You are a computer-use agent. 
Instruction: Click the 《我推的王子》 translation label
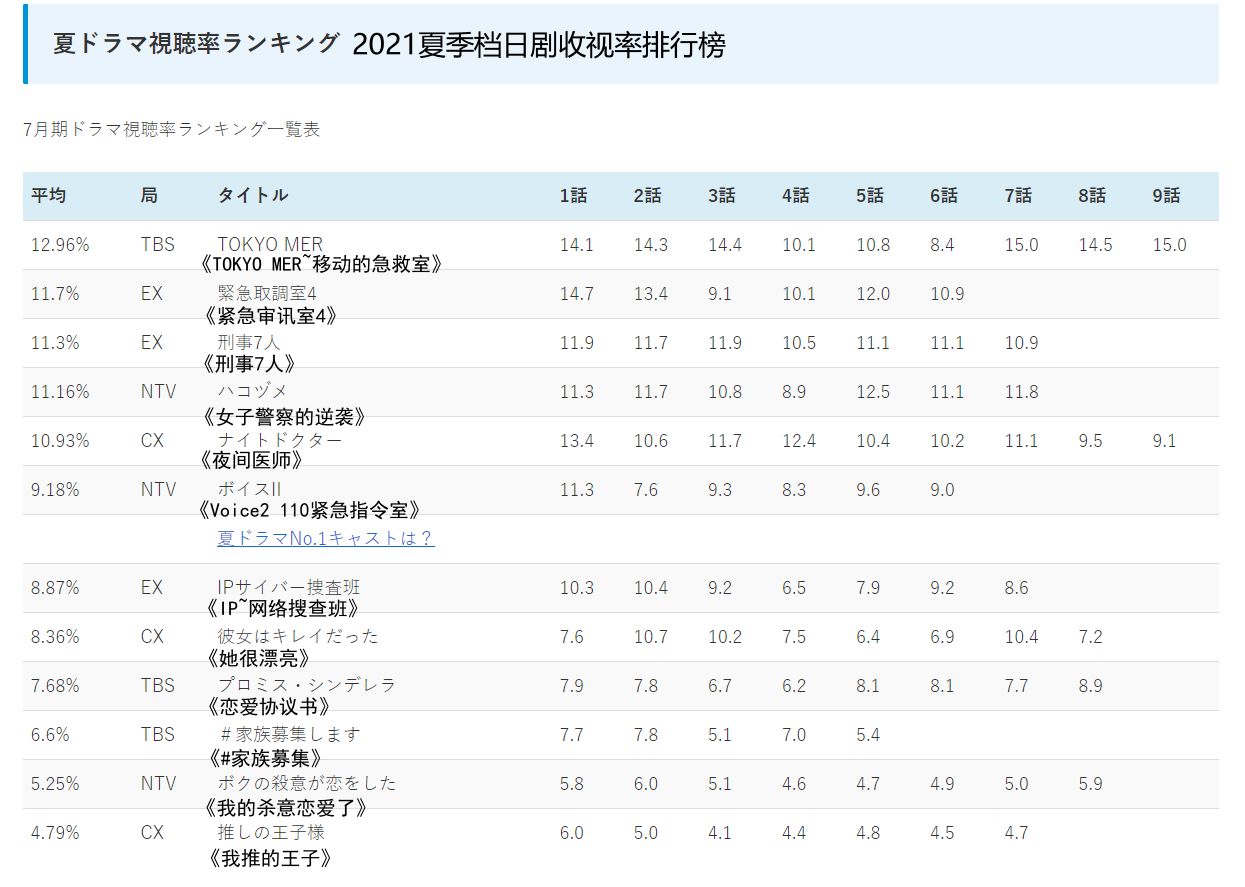point(269,858)
